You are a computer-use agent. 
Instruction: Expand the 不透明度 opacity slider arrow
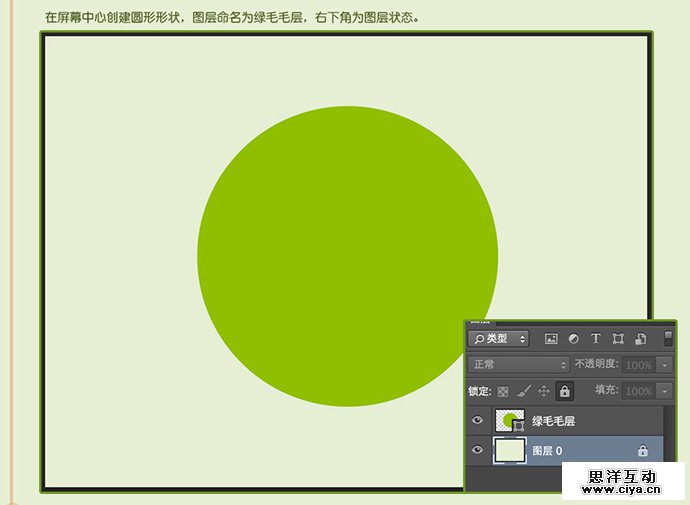[x=666, y=365]
